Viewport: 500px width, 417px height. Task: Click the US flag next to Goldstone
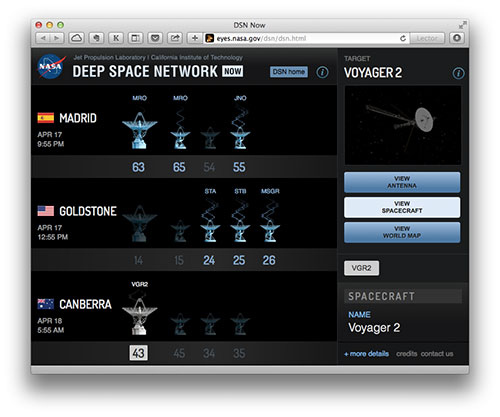(46, 211)
